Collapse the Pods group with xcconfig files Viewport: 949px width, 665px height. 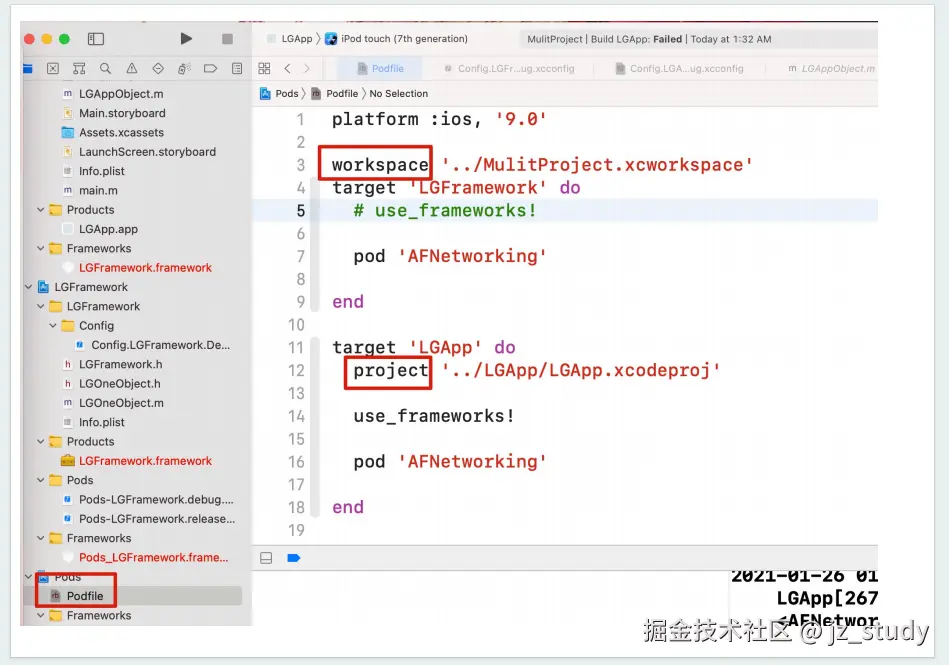click(41, 480)
